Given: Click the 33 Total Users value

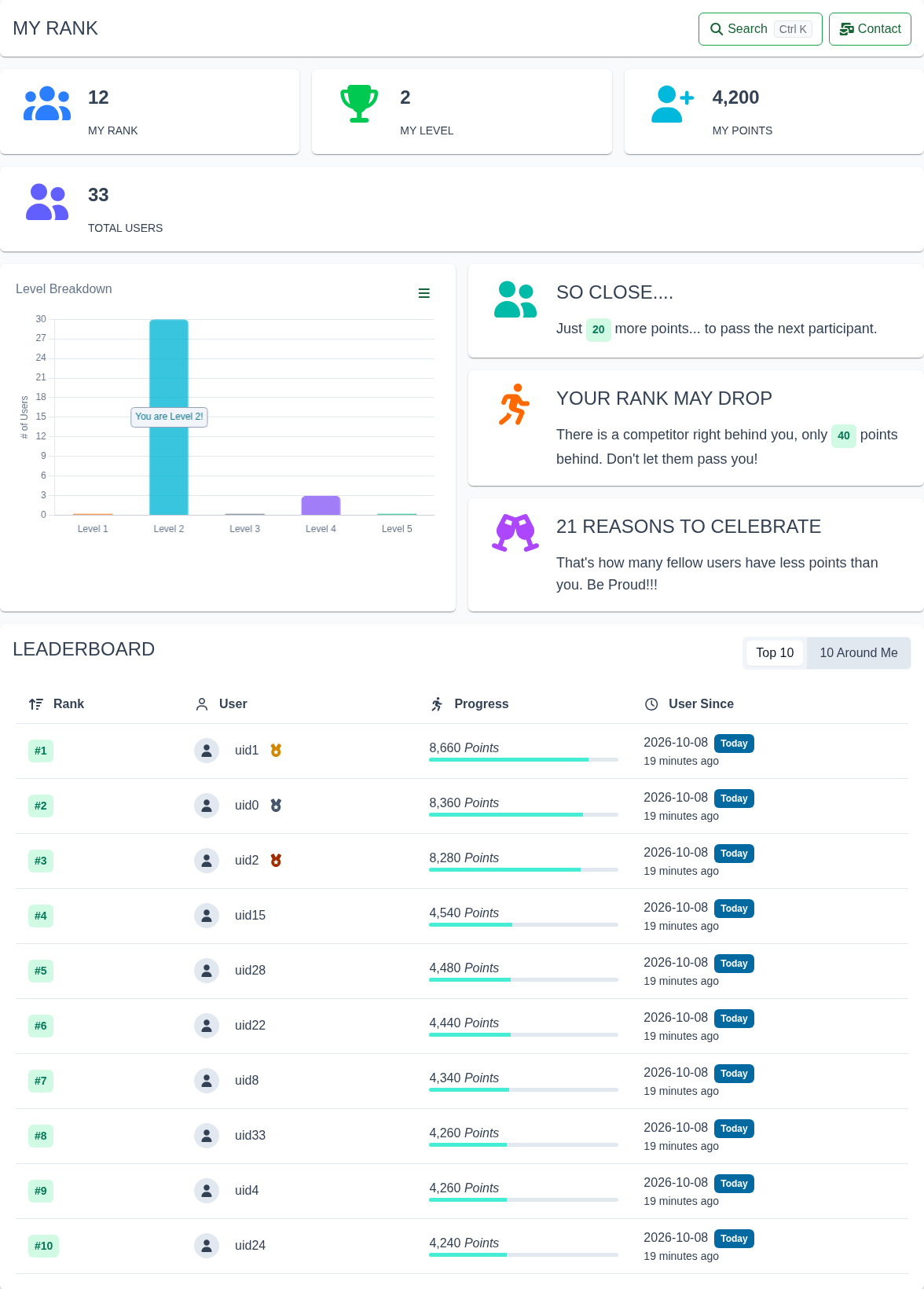Looking at the screenshot, I should (98, 195).
